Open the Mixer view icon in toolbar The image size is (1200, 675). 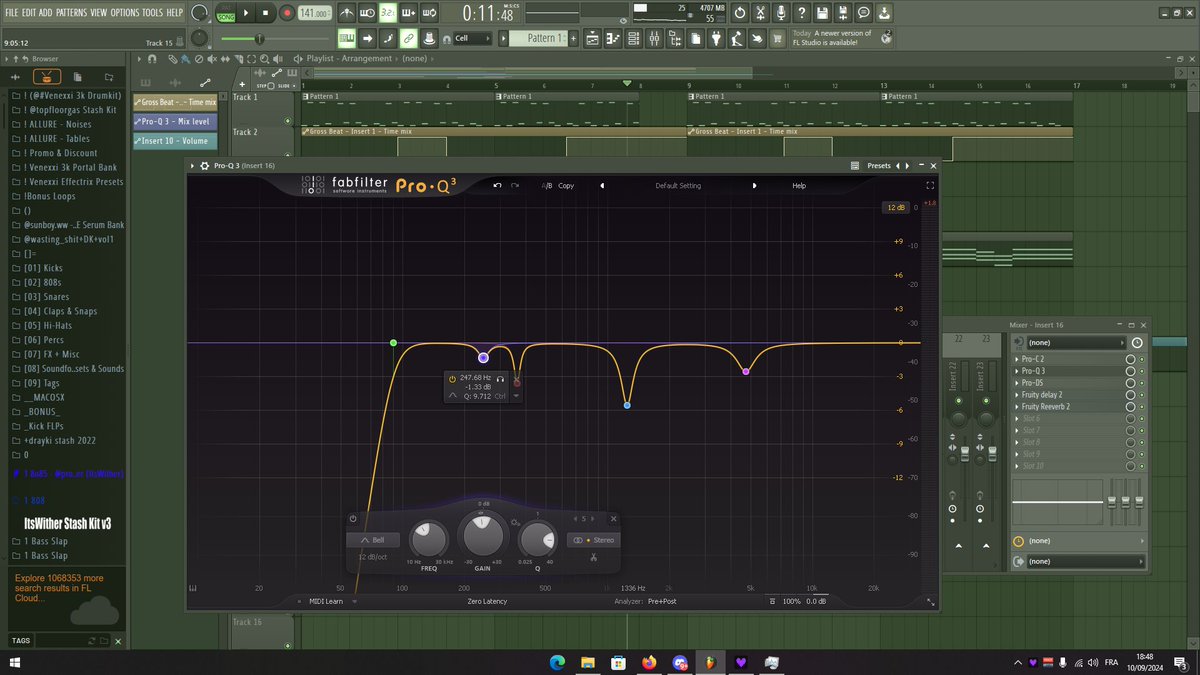point(655,38)
